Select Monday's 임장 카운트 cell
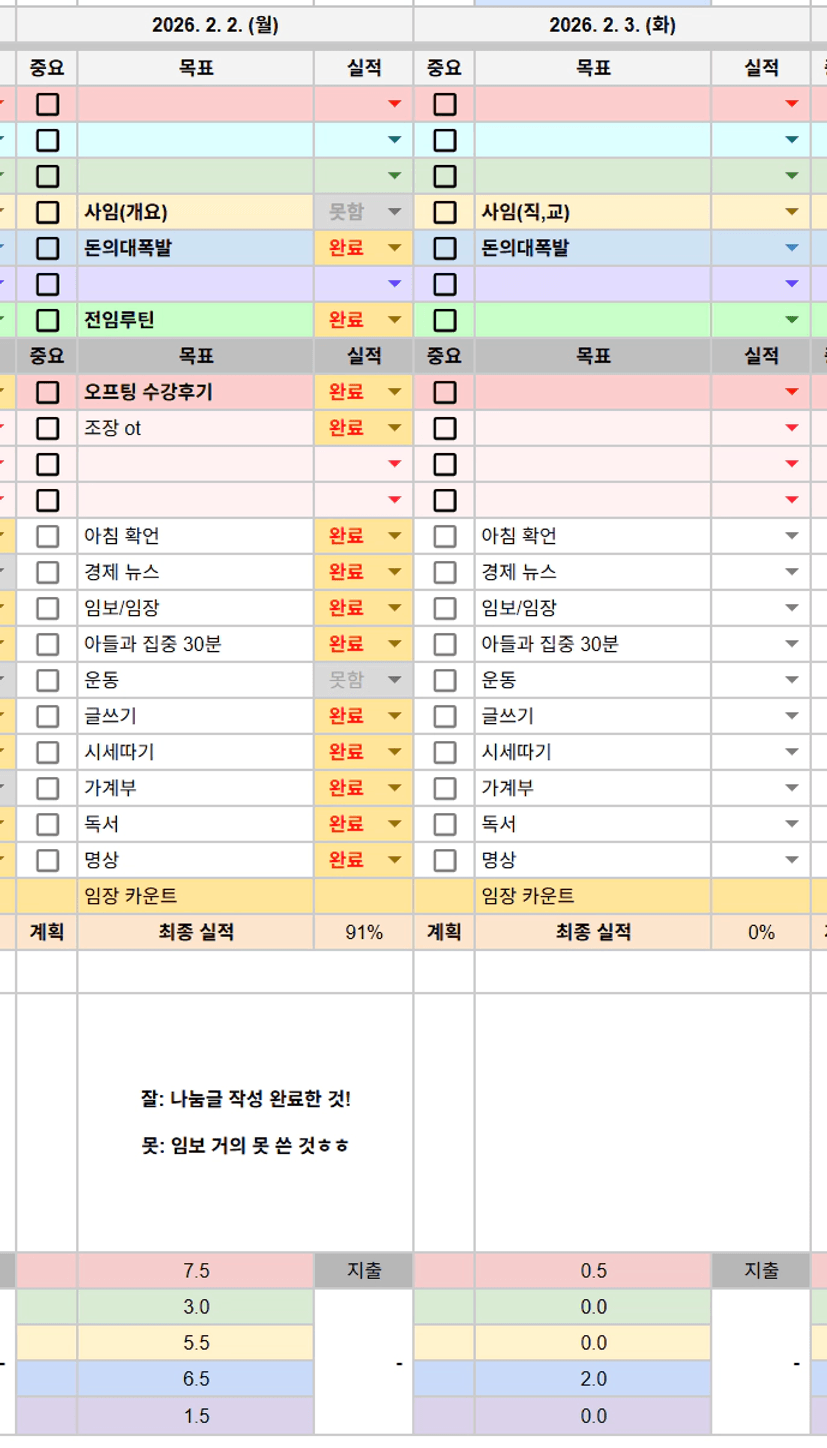The height and width of the screenshot is (1448, 827). tap(195, 896)
